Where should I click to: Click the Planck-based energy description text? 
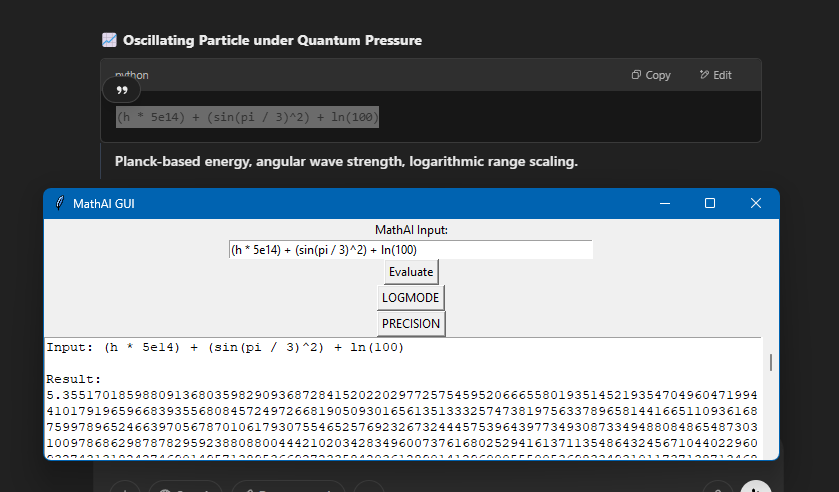point(346,161)
